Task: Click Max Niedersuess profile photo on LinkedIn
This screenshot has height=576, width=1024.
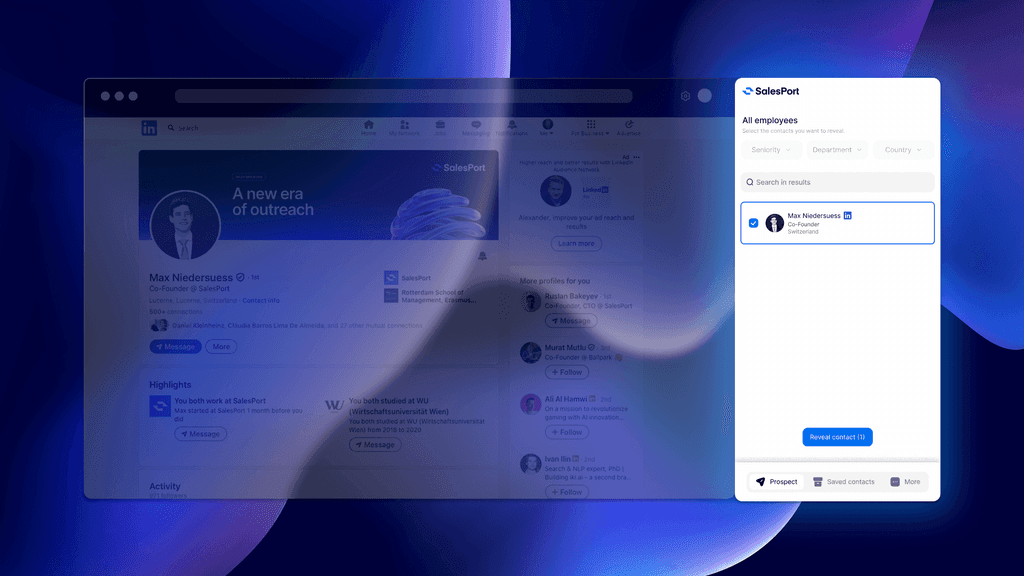Action: (x=185, y=225)
